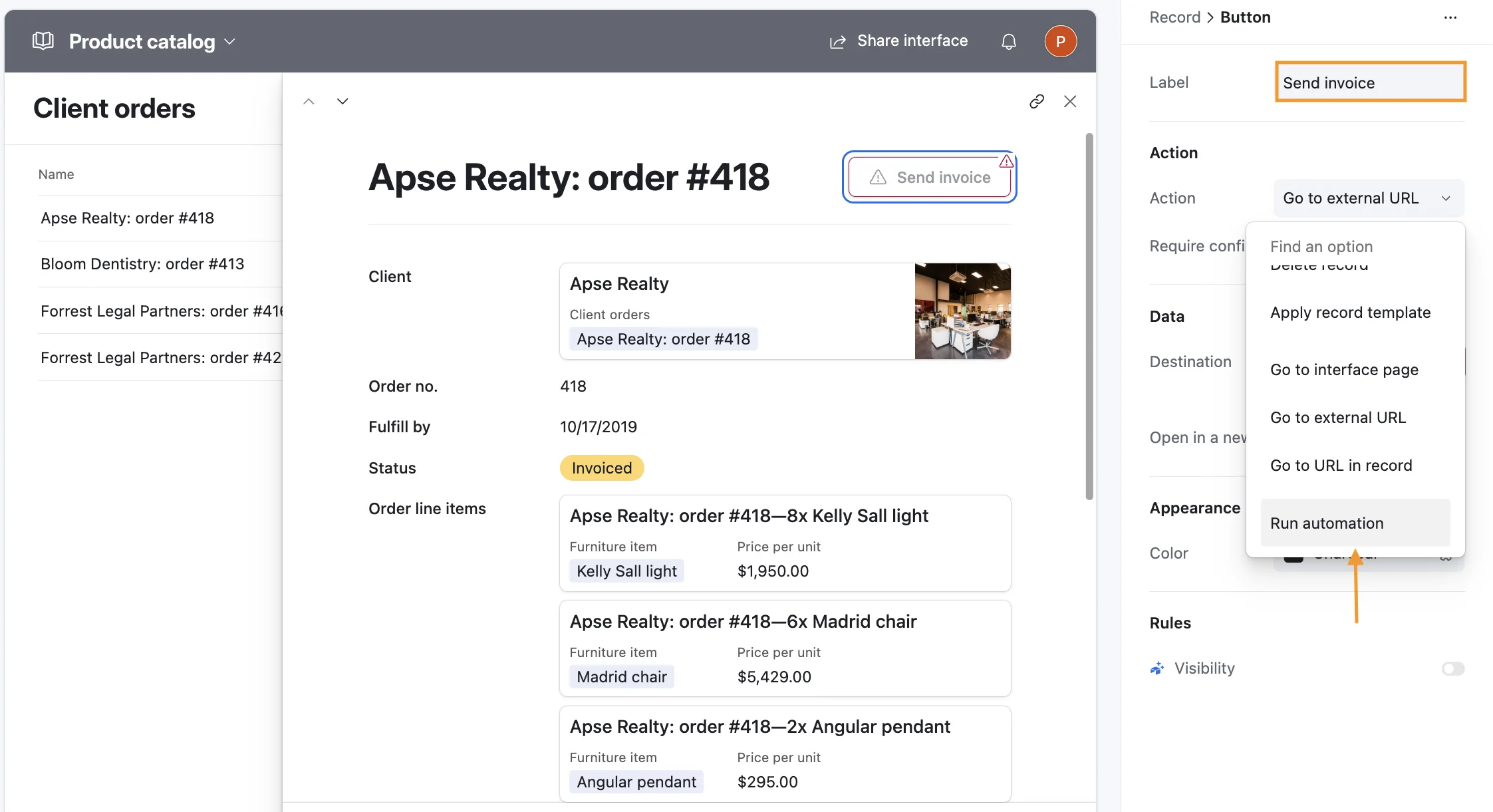This screenshot has width=1493, height=812.
Task: Open the button options ellipsis menu
Action: [1450, 17]
